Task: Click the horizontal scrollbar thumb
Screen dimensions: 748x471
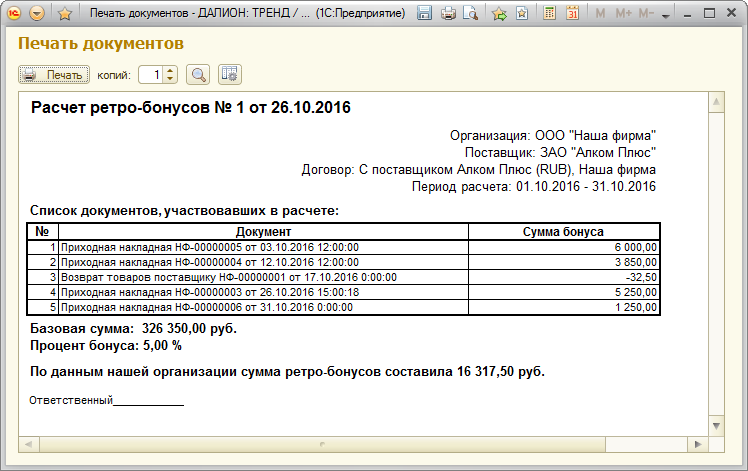Action: coord(322,444)
